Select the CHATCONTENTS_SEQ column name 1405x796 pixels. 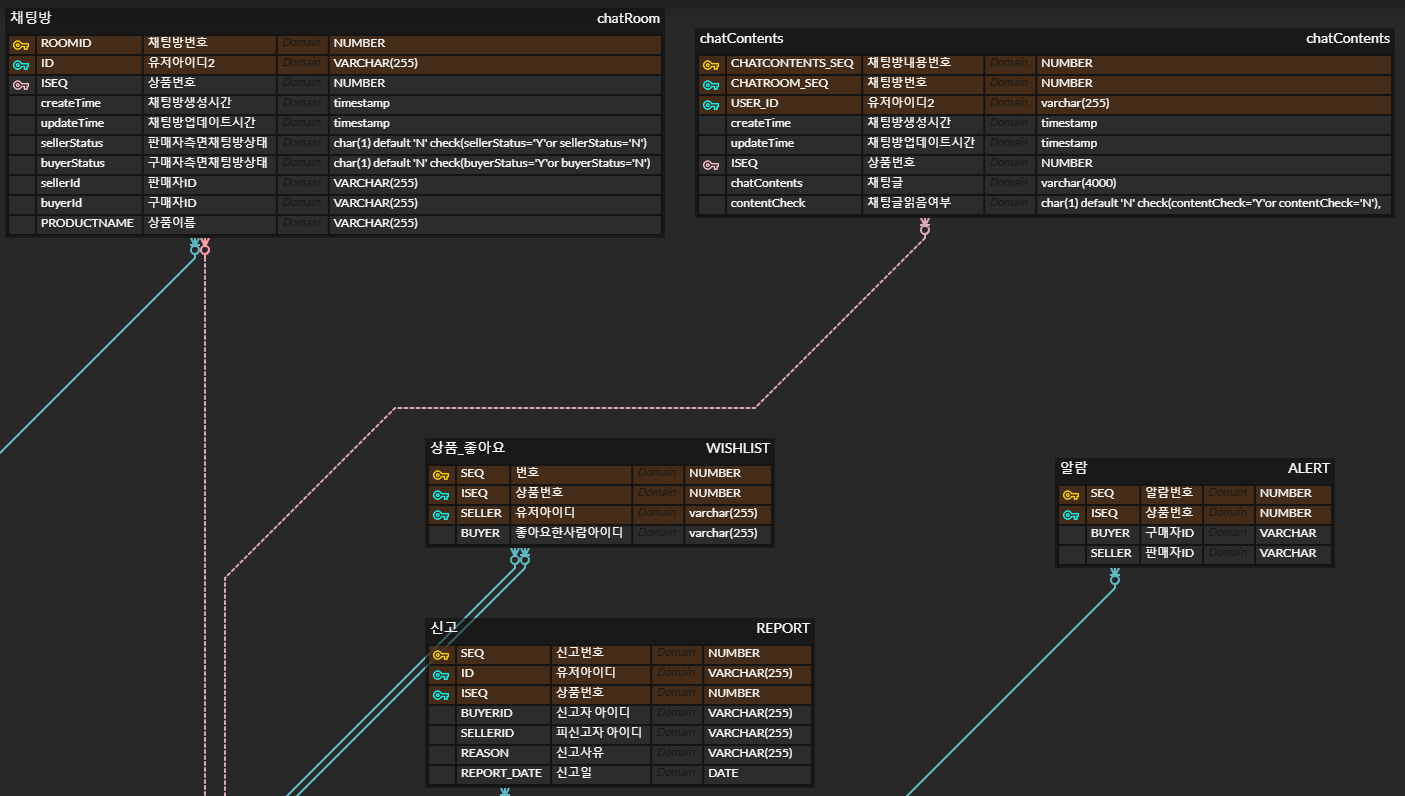click(792, 64)
